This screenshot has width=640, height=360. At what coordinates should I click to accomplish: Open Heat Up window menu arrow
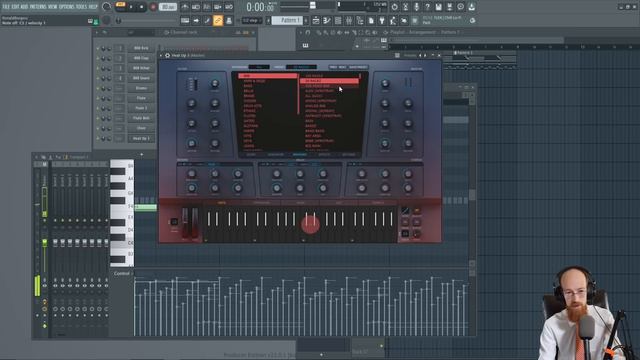[x=161, y=56]
